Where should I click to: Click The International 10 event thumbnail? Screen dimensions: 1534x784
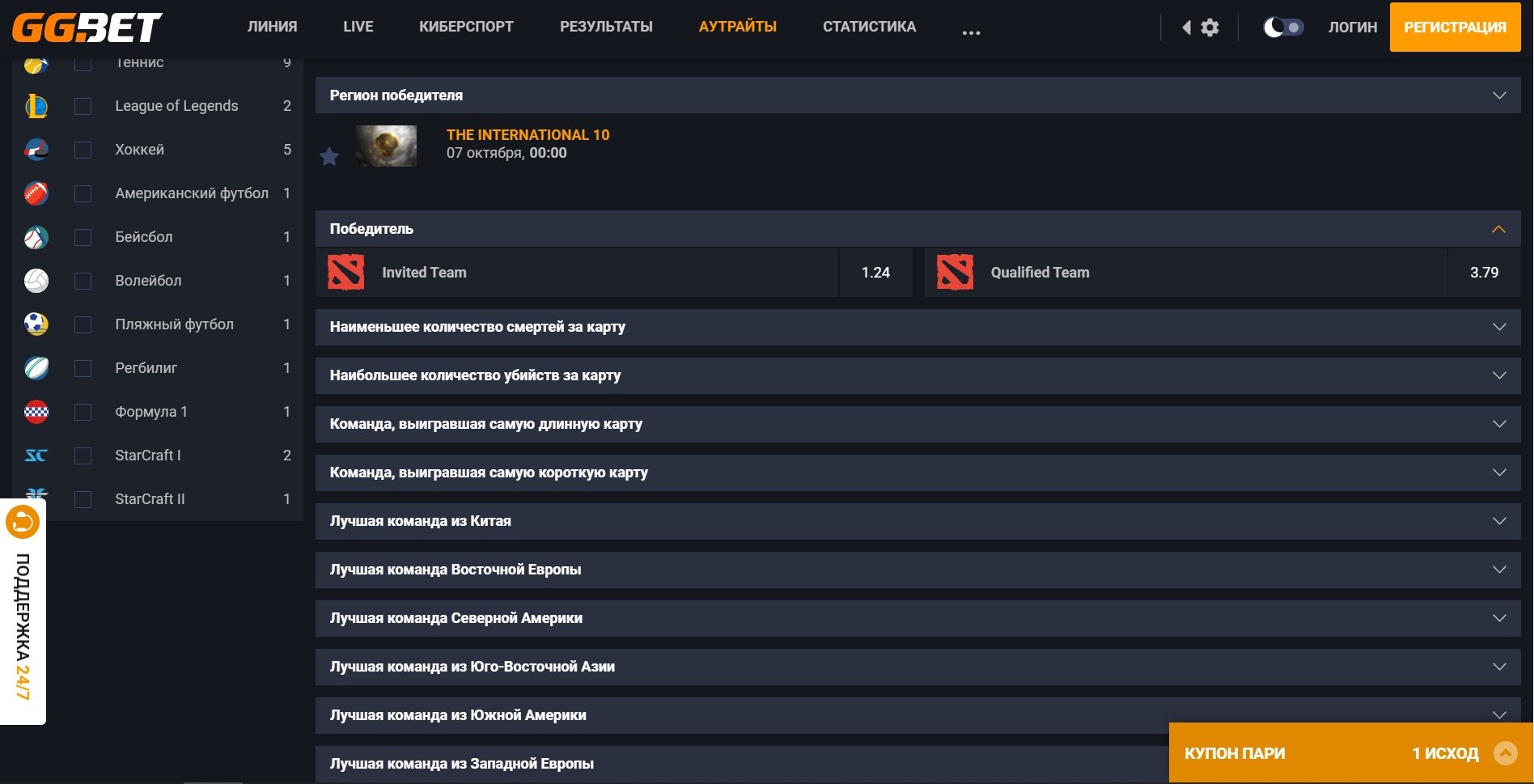pos(387,146)
